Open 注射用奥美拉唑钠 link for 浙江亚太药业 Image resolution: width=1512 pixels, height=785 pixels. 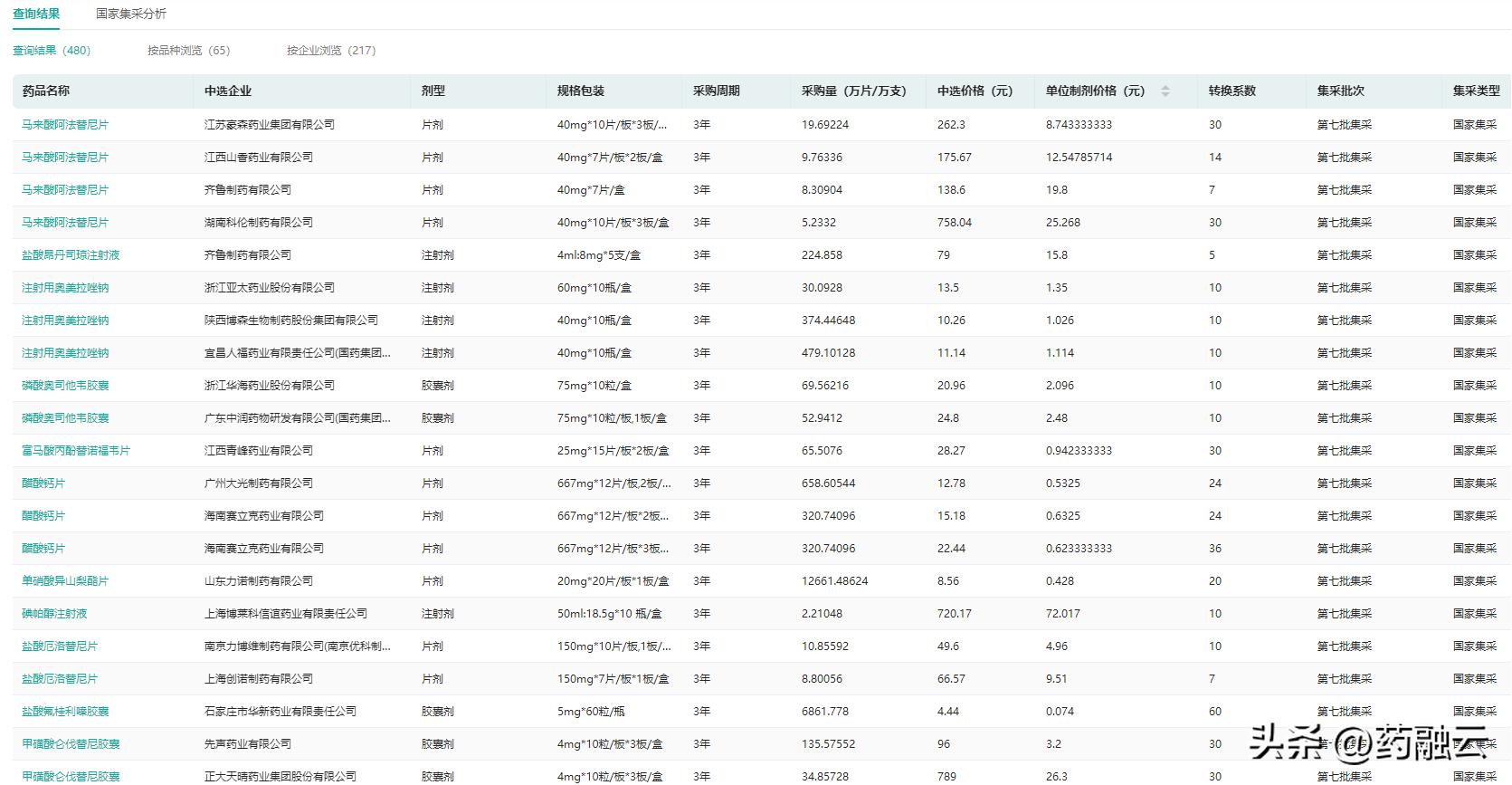tap(65, 288)
